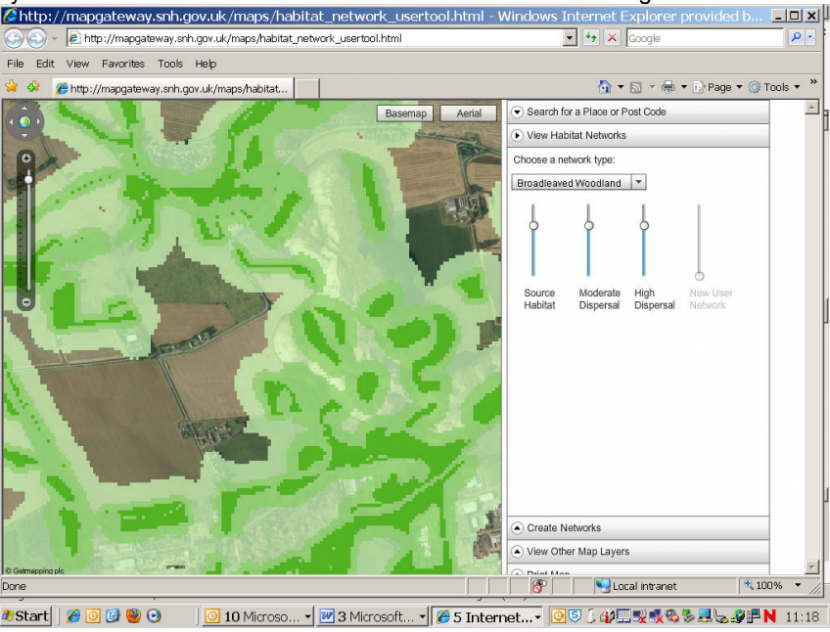Click the Home icon in command bar
830x632 pixels.
click(605, 86)
